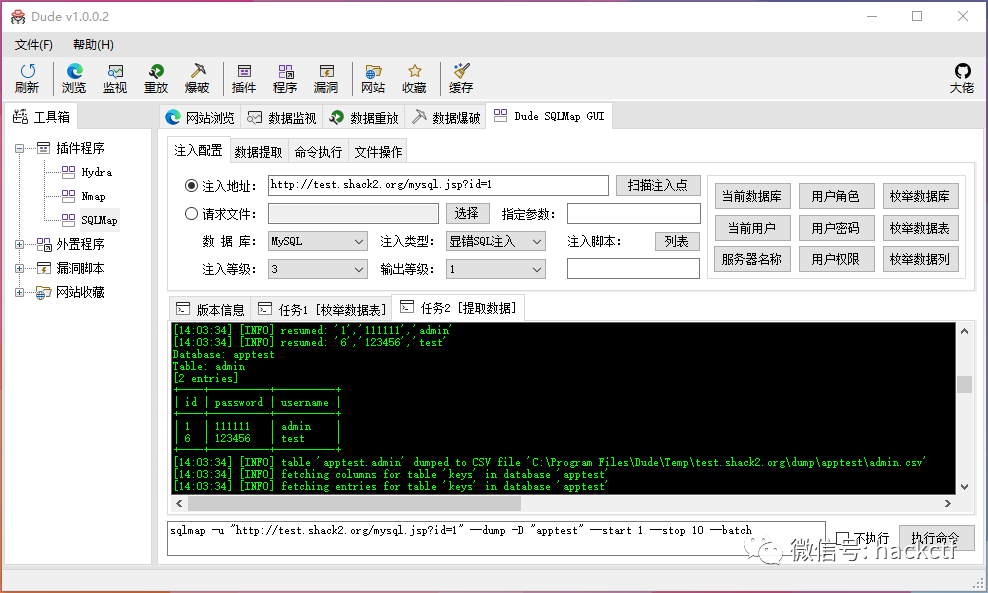Click the 枚举数据表 button
Screen dimensions: 988x593
(920, 228)
